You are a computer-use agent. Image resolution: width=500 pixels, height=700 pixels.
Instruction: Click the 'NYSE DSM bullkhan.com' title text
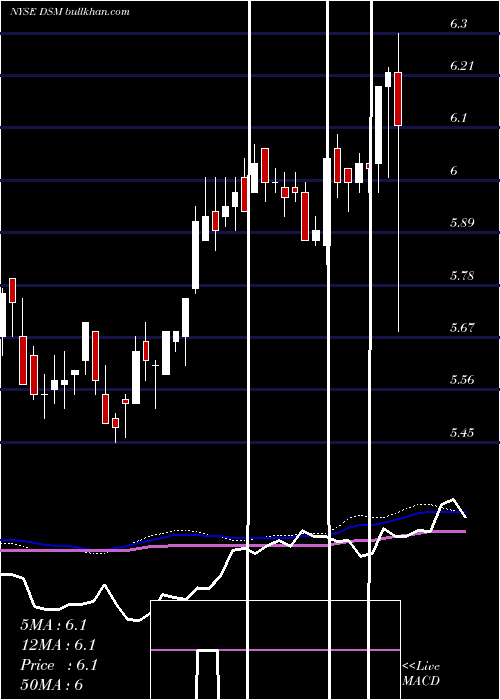[70, 12]
